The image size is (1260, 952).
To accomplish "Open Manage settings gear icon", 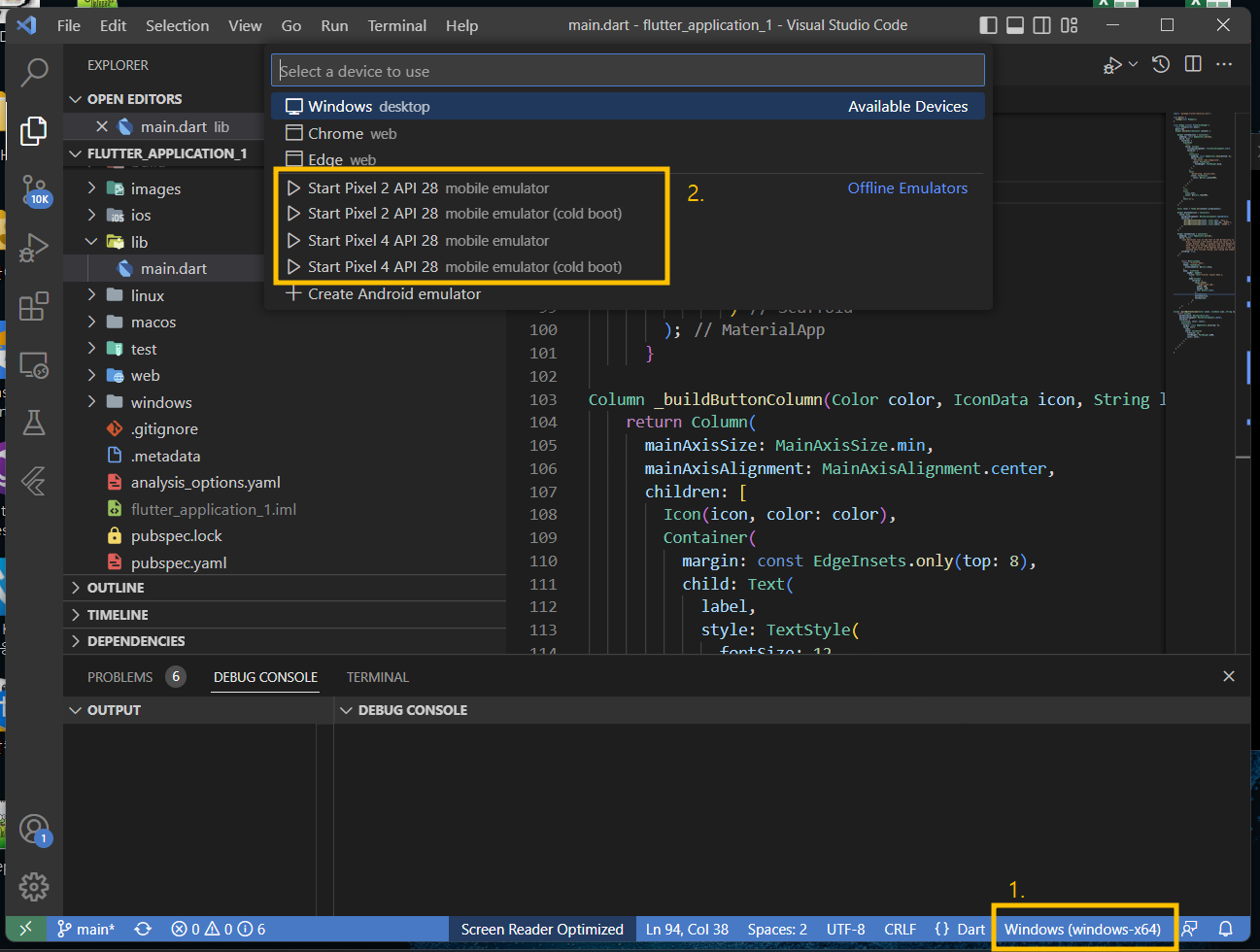I will [x=34, y=885].
